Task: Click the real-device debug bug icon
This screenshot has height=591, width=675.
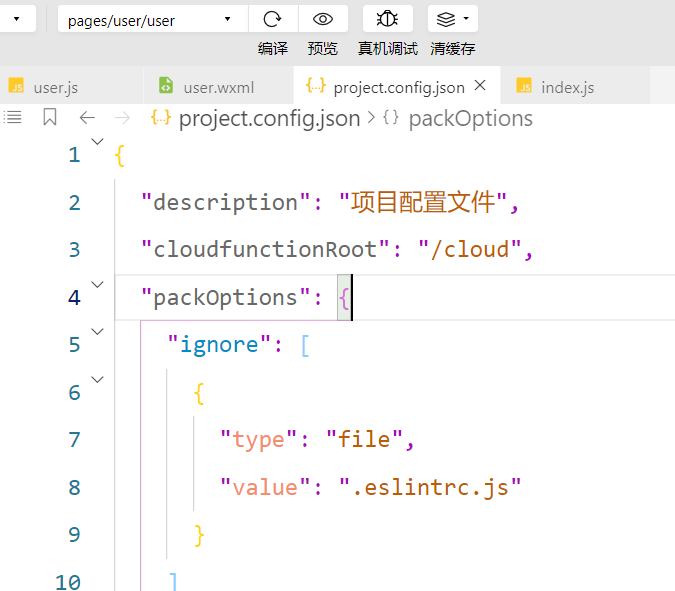Action: coord(387,19)
